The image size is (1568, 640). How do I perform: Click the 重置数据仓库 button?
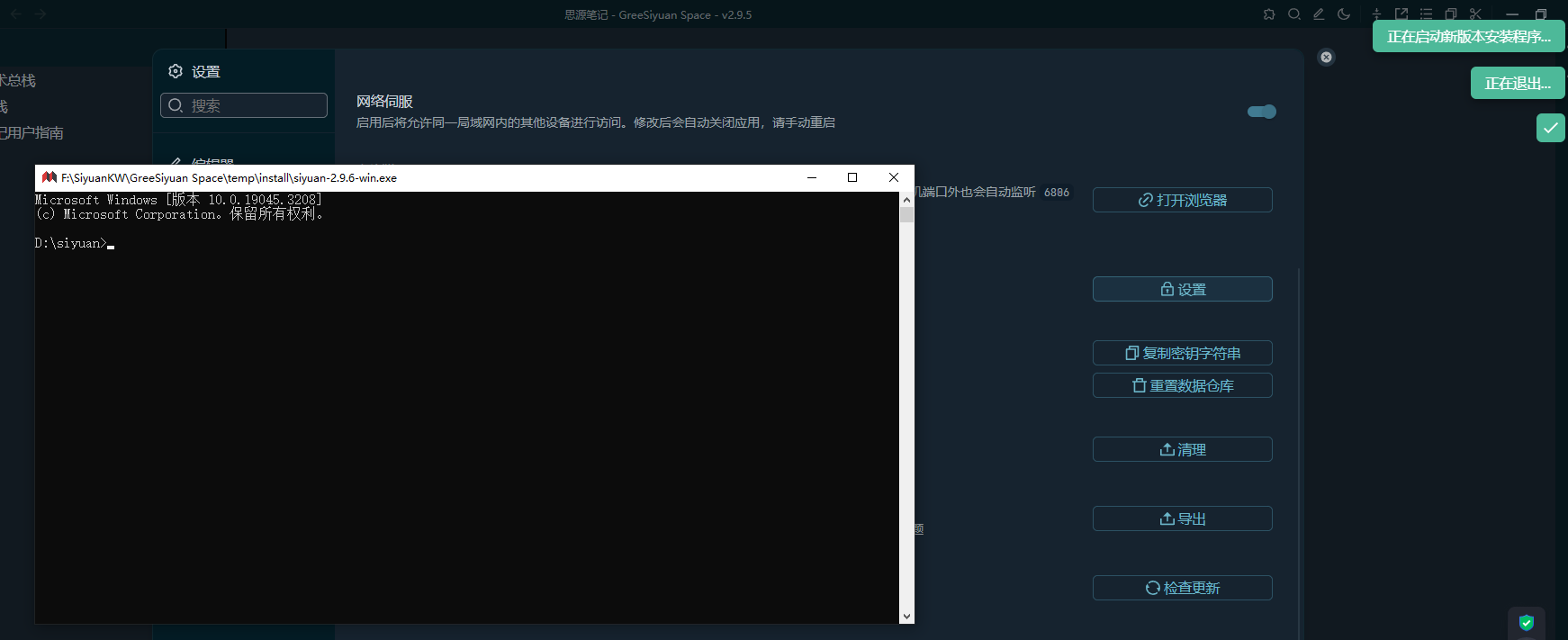[x=1182, y=385]
